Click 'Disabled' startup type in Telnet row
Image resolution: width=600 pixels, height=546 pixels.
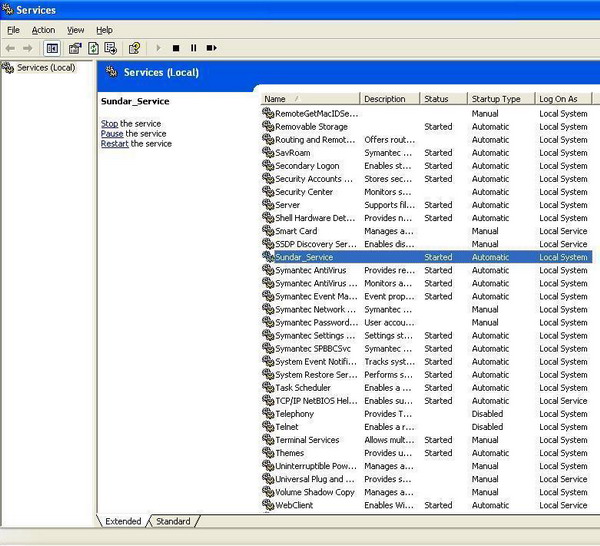[487, 427]
